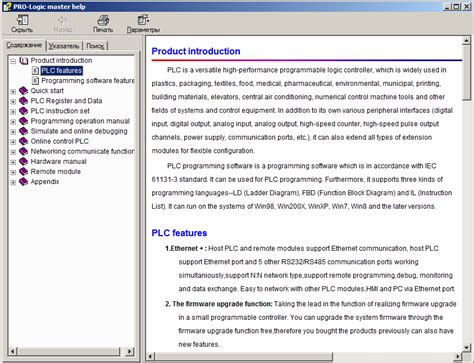The height and width of the screenshot is (363, 474).
Task: Click the page icon beside PLC features
Action: coord(35,71)
